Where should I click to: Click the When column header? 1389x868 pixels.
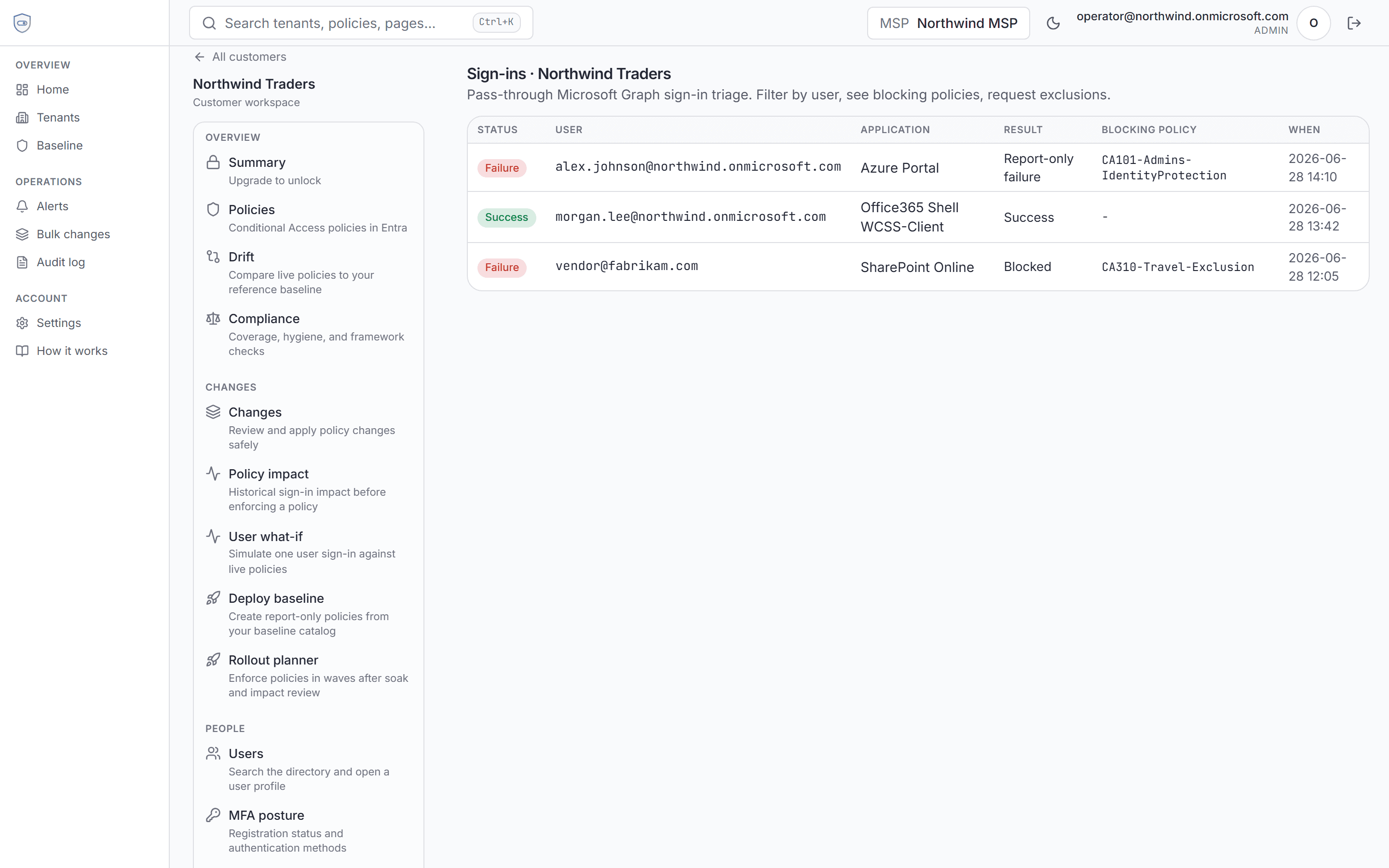(x=1304, y=130)
